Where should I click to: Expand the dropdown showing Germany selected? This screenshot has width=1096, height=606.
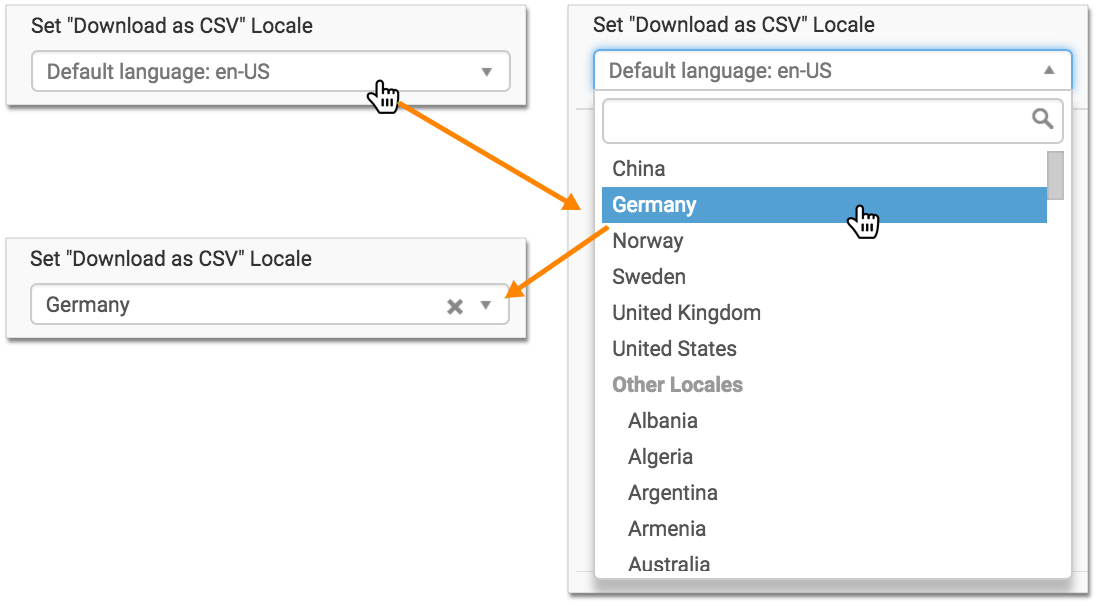coord(486,305)
